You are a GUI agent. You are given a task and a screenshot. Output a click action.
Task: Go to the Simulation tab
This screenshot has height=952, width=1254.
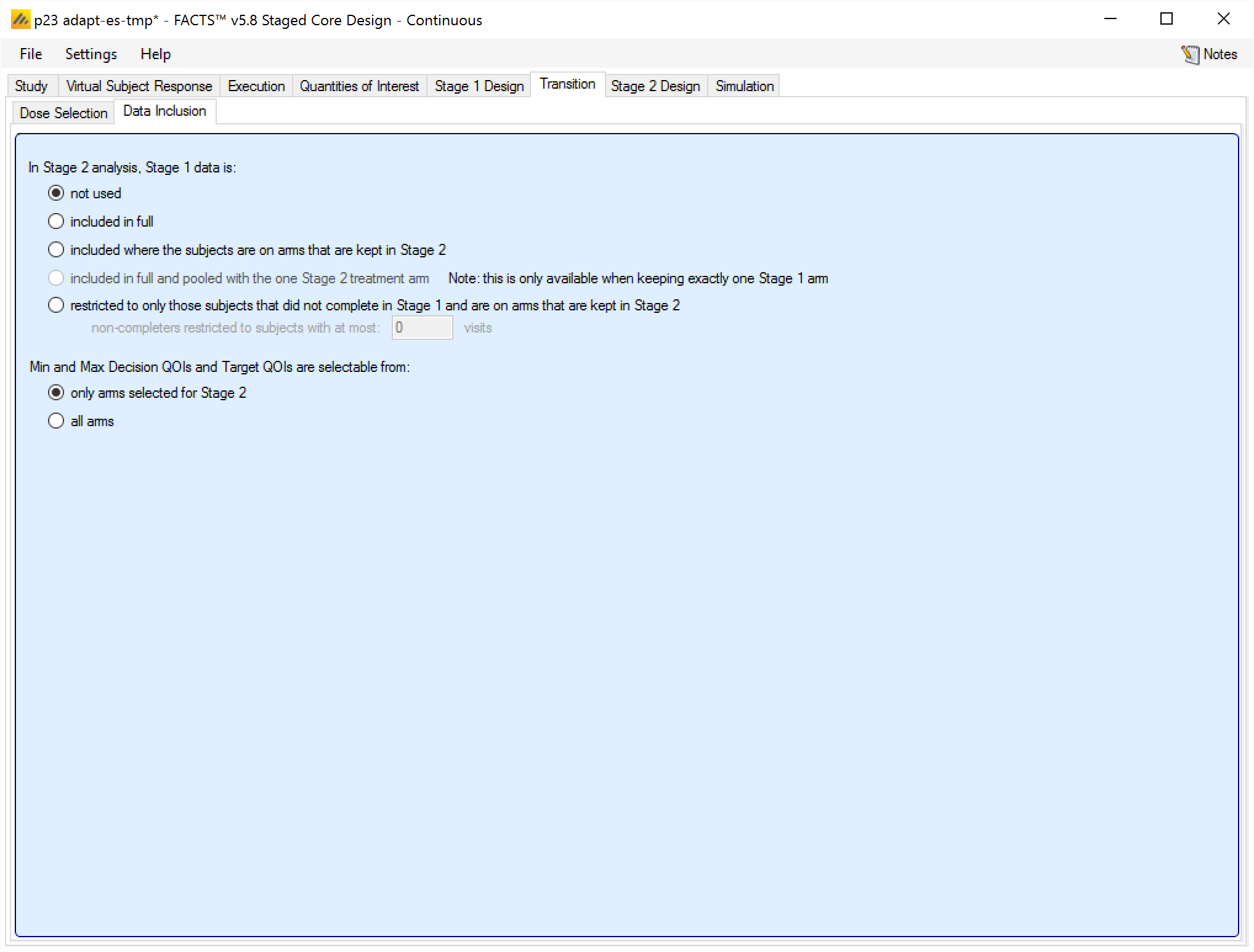(x=744, y=86)
